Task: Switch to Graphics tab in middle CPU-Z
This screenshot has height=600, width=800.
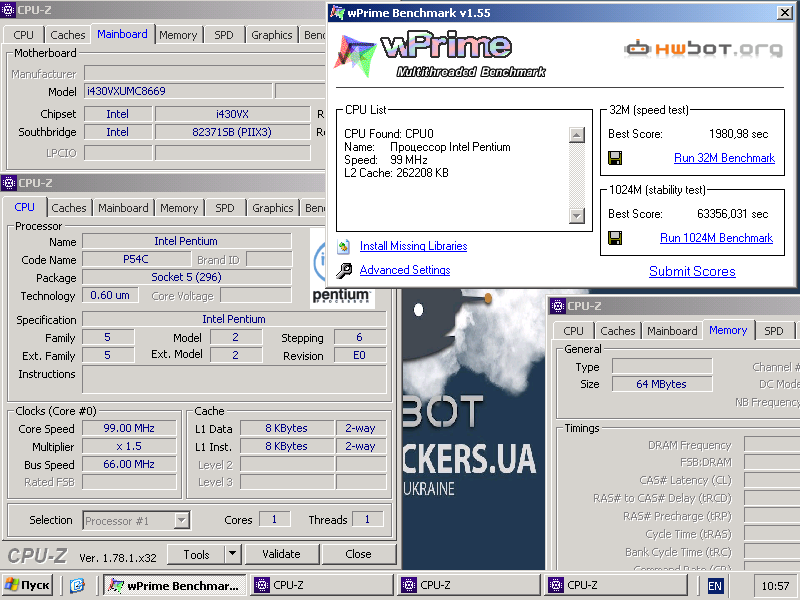Action: pyautogui.click(x=272, y=208)
